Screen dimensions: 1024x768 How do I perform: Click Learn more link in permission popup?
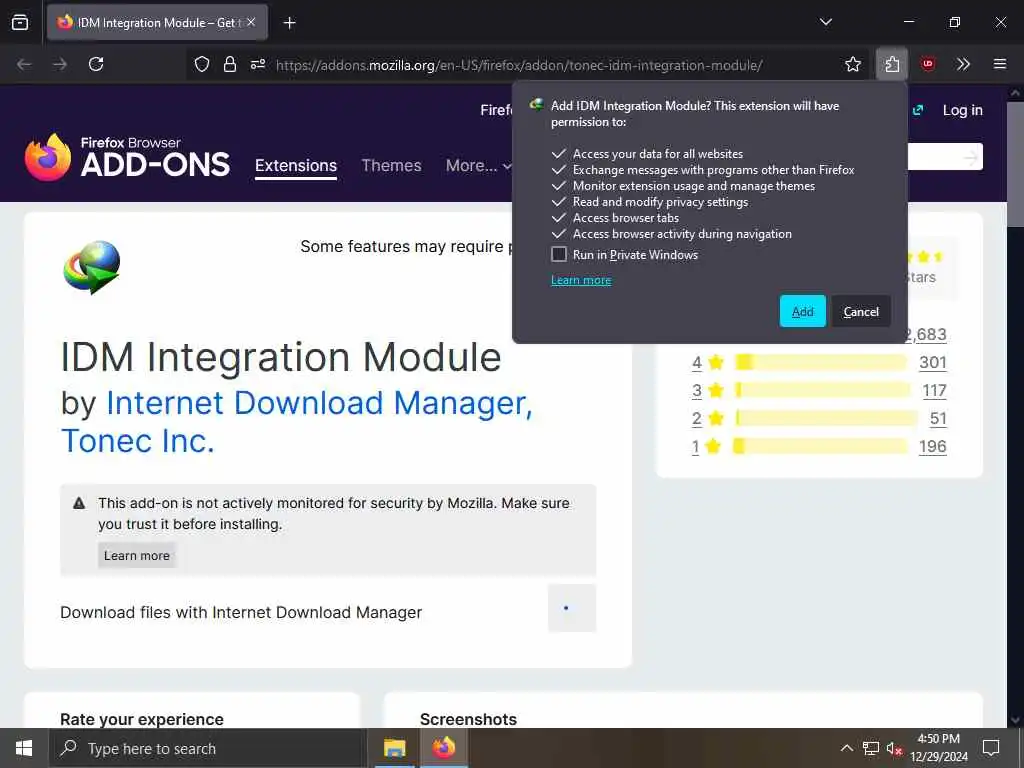581,280
